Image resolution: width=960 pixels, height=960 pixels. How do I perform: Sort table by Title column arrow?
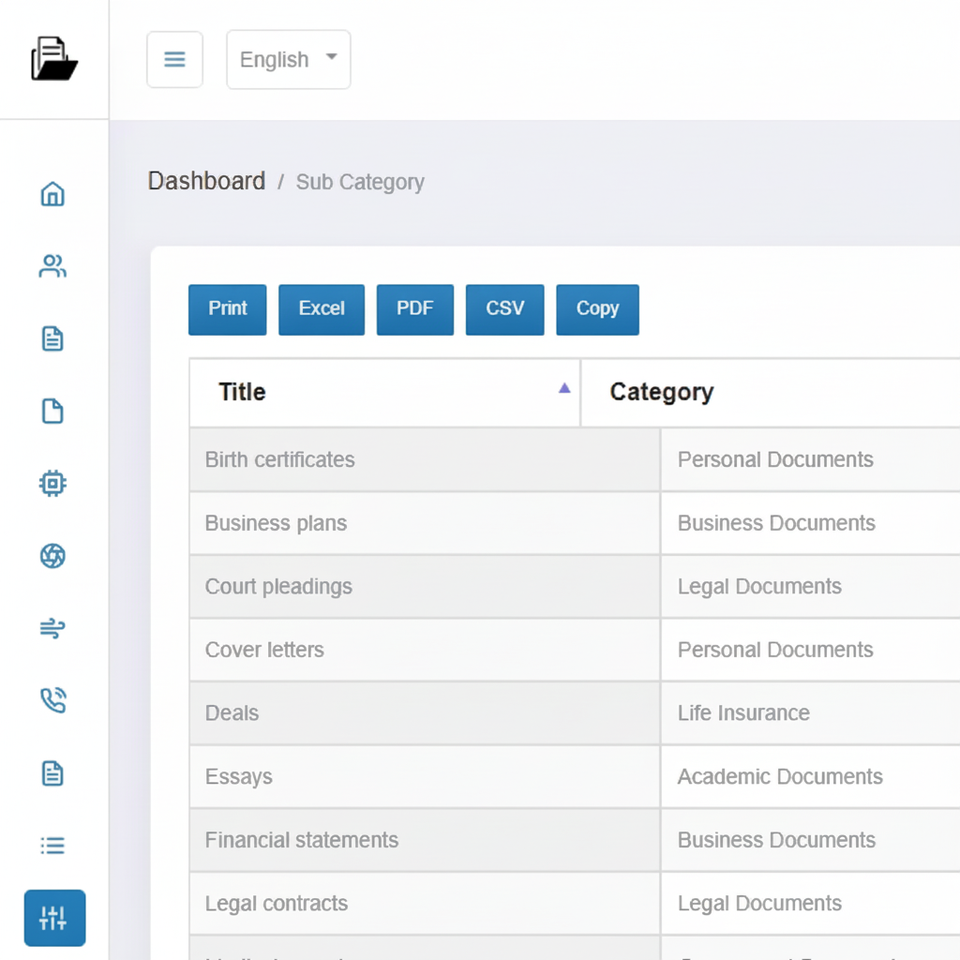(564, 389)
